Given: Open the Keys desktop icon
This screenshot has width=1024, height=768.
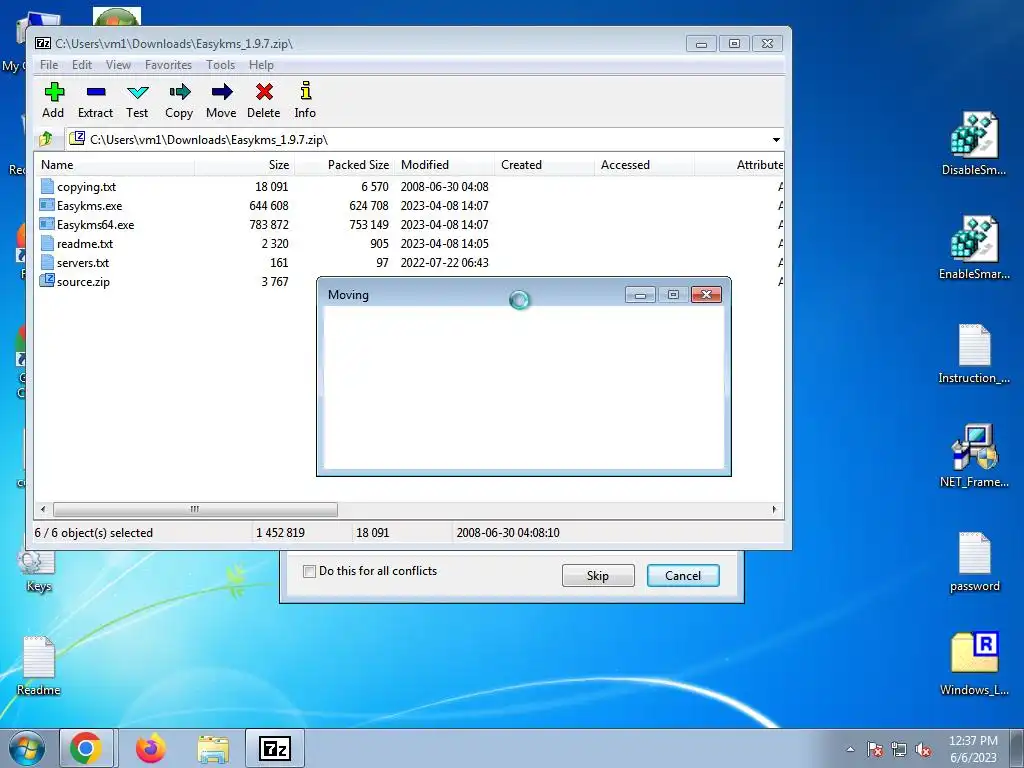Looking at the screenshot, I should click(38, 571).
